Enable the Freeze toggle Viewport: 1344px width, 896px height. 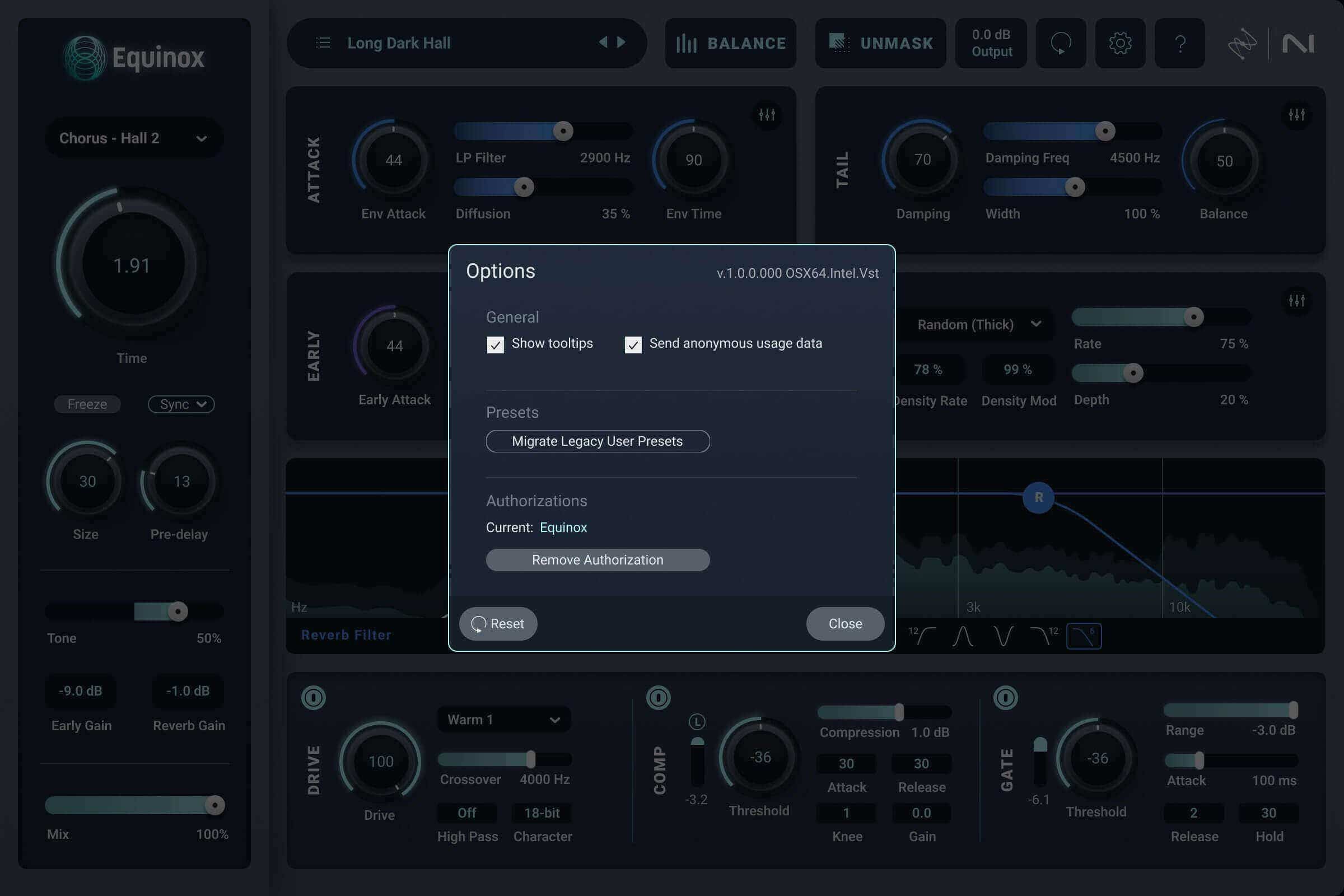87,404
